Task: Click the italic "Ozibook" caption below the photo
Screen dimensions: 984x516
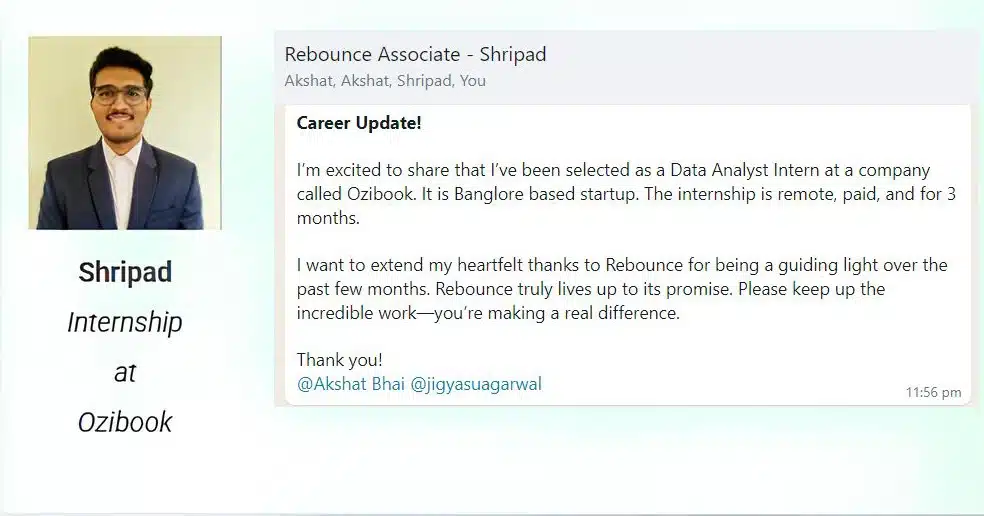Action: [x=125, y=422]
